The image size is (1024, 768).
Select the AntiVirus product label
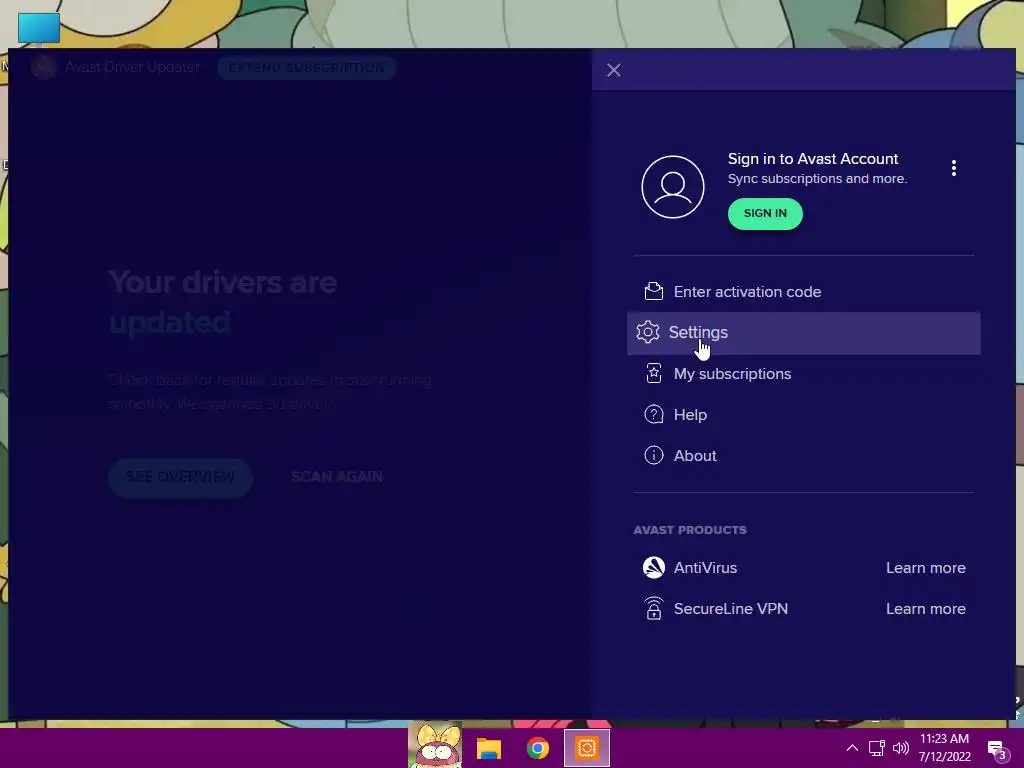point(705,568)
